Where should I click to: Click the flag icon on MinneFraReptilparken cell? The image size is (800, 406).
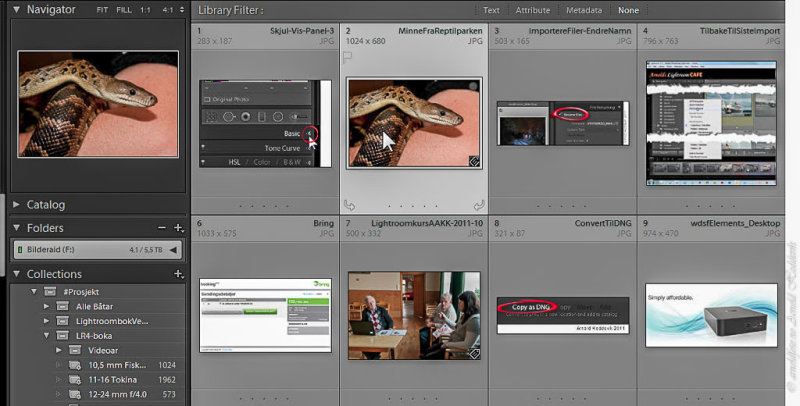pos(347,58)
